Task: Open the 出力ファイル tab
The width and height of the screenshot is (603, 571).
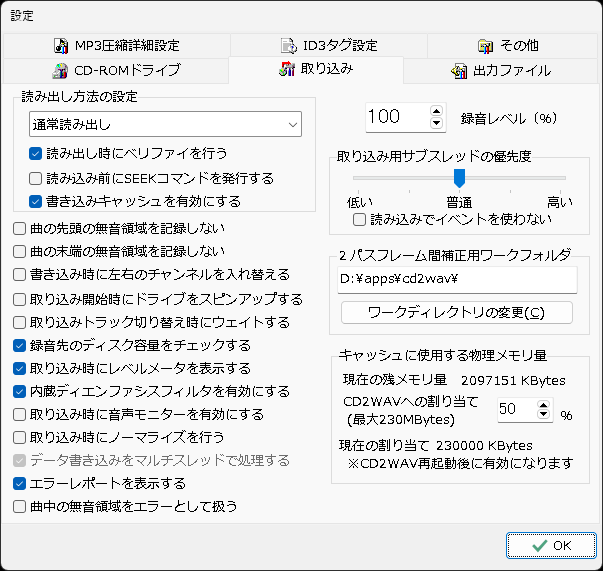Action: 501,71
